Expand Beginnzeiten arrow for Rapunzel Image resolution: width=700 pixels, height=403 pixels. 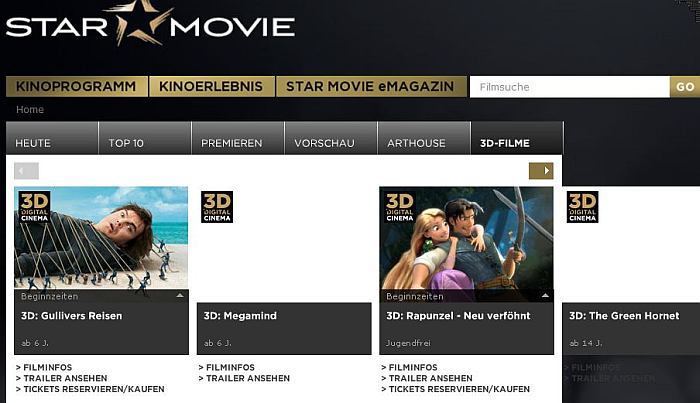(x=545, y=295)
